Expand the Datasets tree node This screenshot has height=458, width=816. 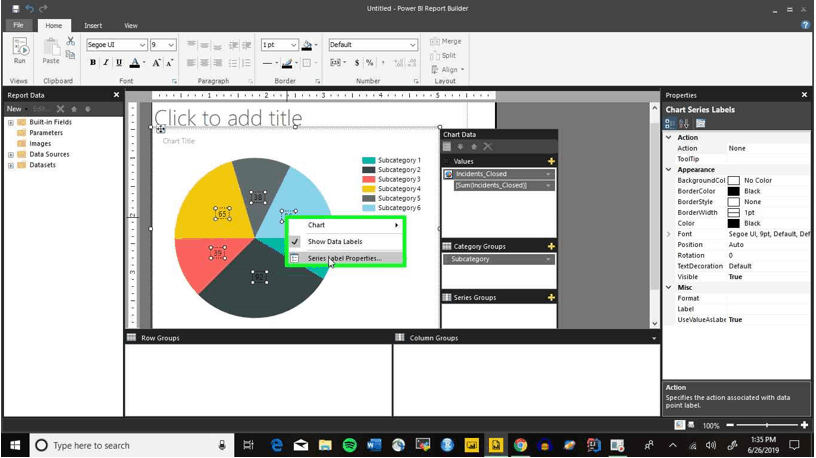(x=10, y=166)
